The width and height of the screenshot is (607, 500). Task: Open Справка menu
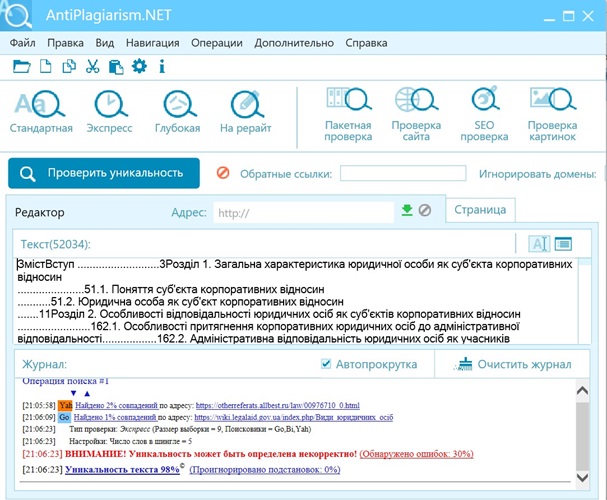[x=366, y=43]
